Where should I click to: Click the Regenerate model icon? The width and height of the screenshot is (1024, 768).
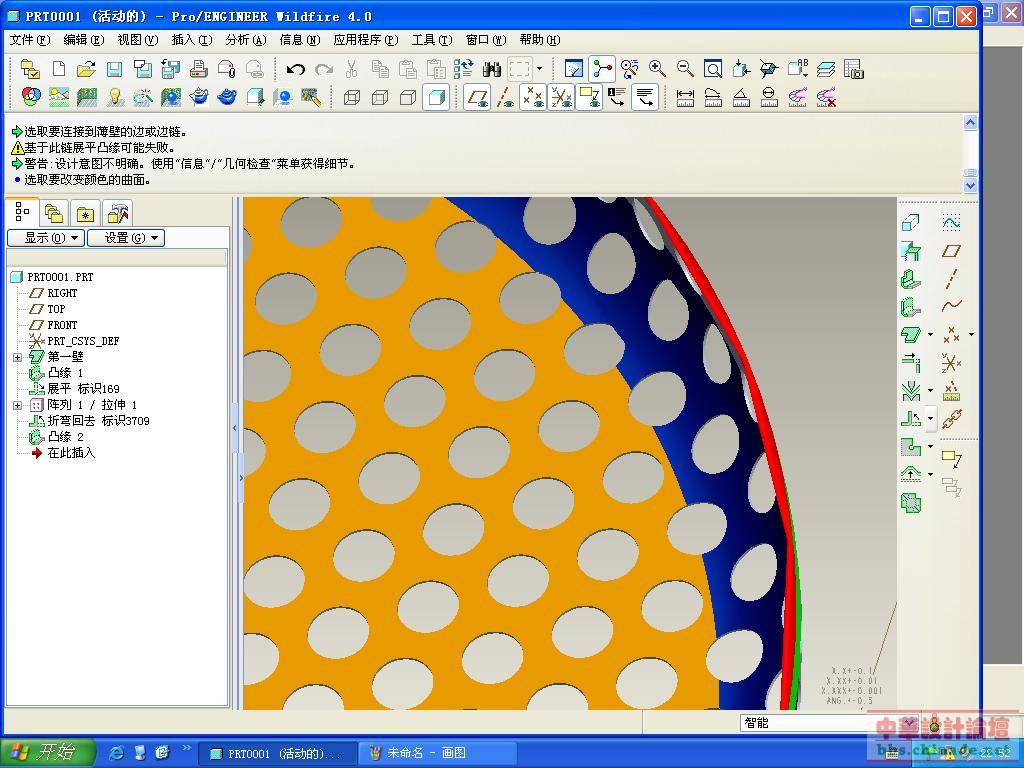coord(464,69)
